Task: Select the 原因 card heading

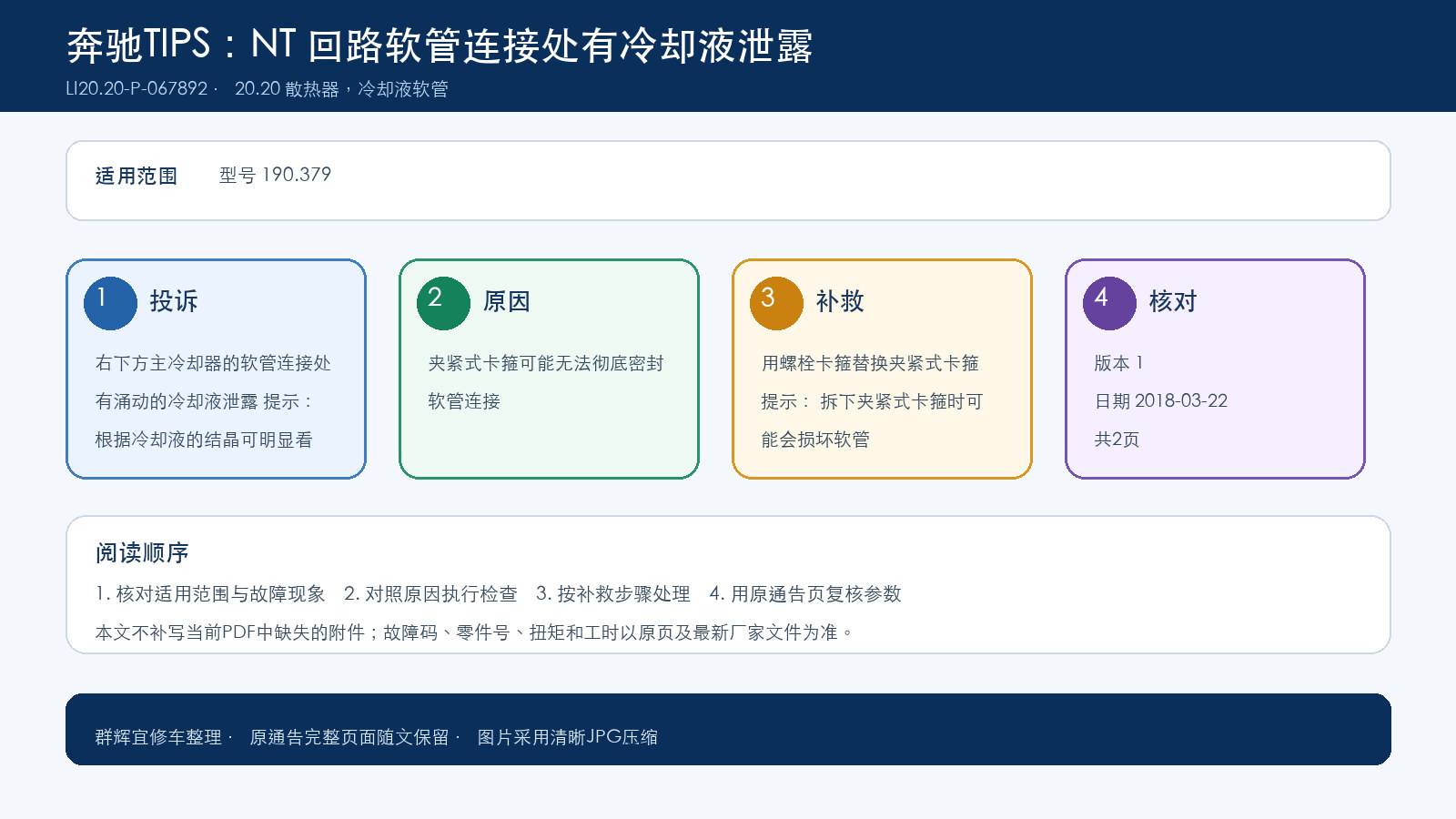Action: pos(507,301)
